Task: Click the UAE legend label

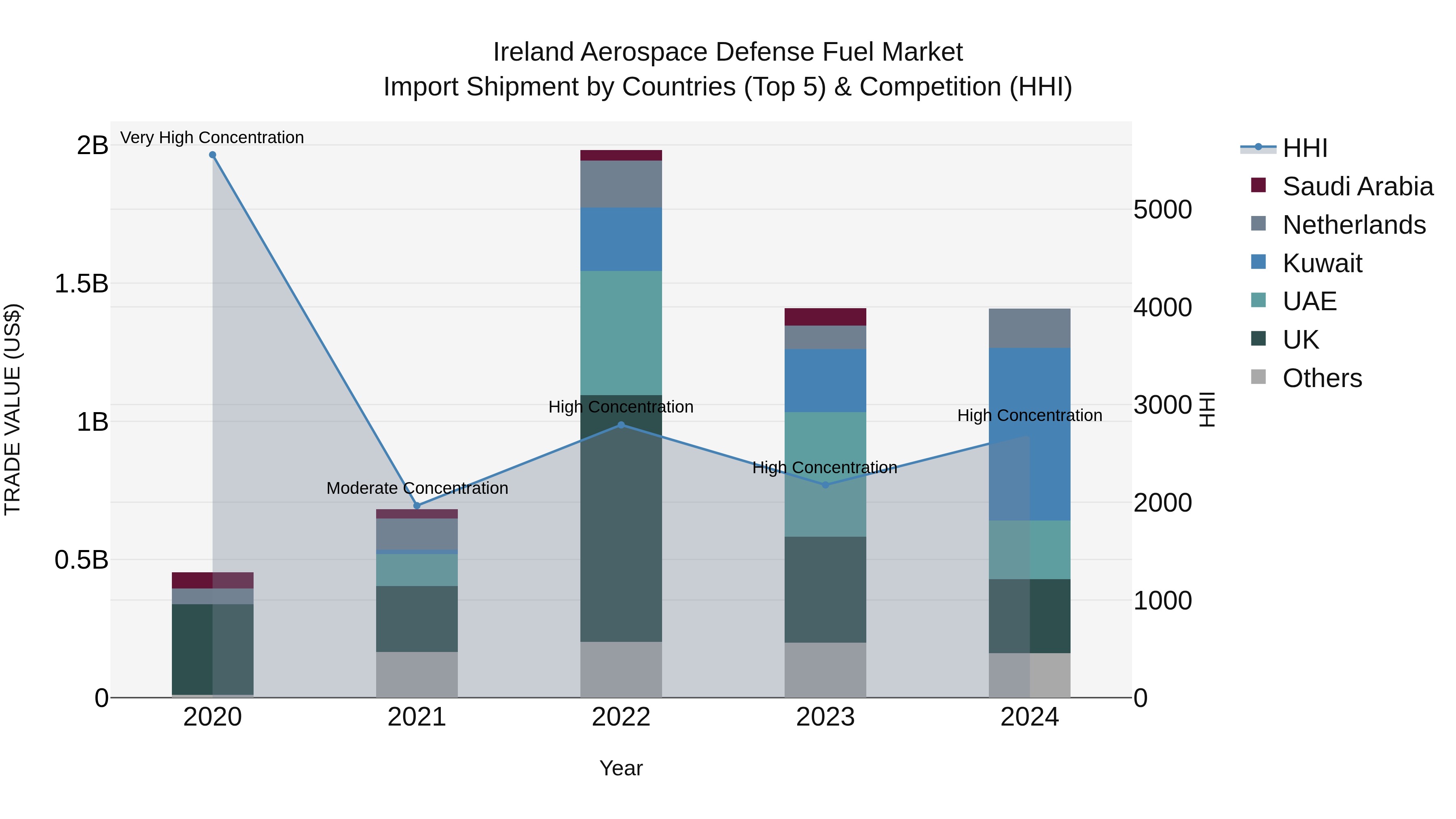Action: (1310, 301)
